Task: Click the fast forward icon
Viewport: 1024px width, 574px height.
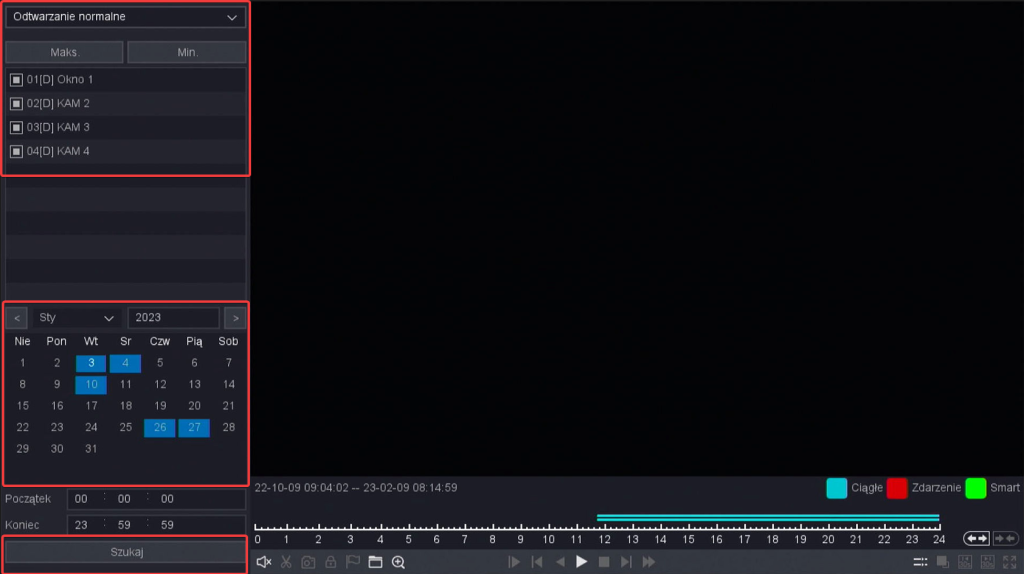Action: click(649, 562)
